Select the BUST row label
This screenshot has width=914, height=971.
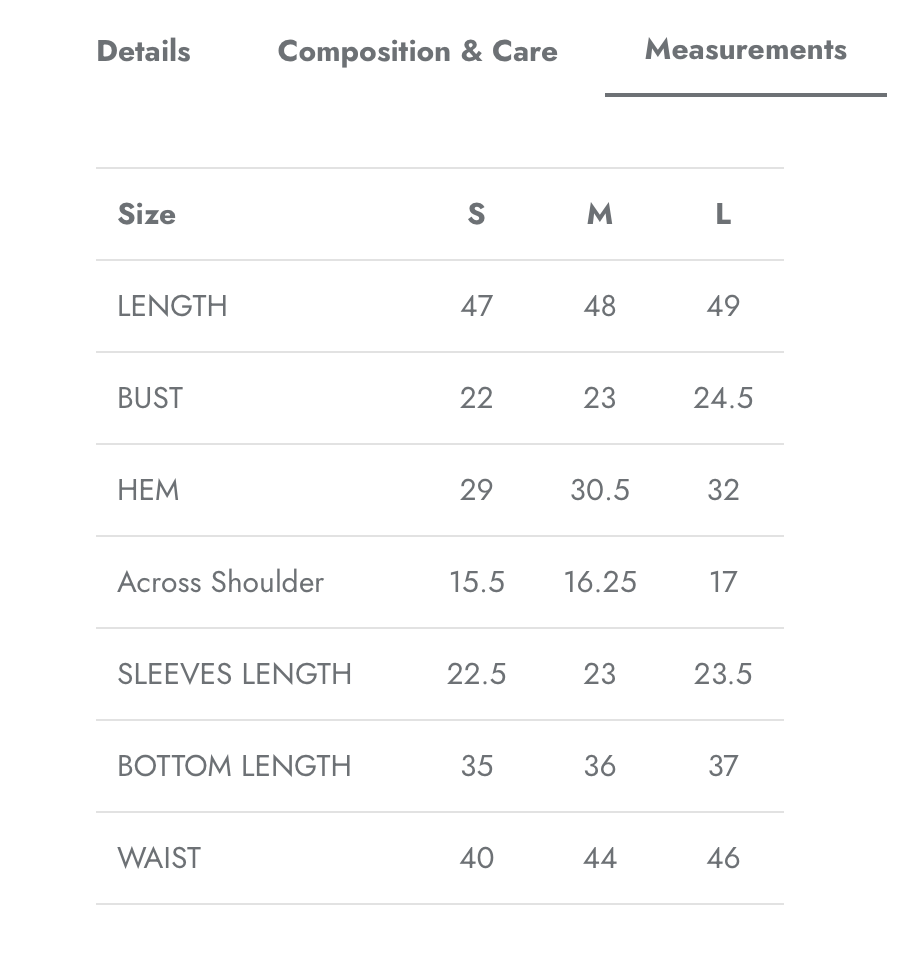pyautogui.click(x=150, y=398)
